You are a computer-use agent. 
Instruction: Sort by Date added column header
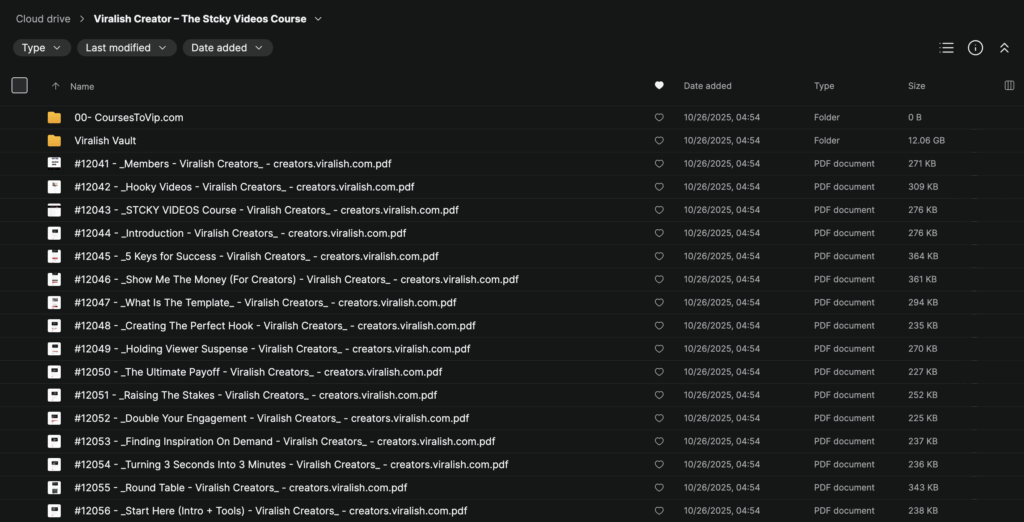pyautogui.click(x=707, y=86)
